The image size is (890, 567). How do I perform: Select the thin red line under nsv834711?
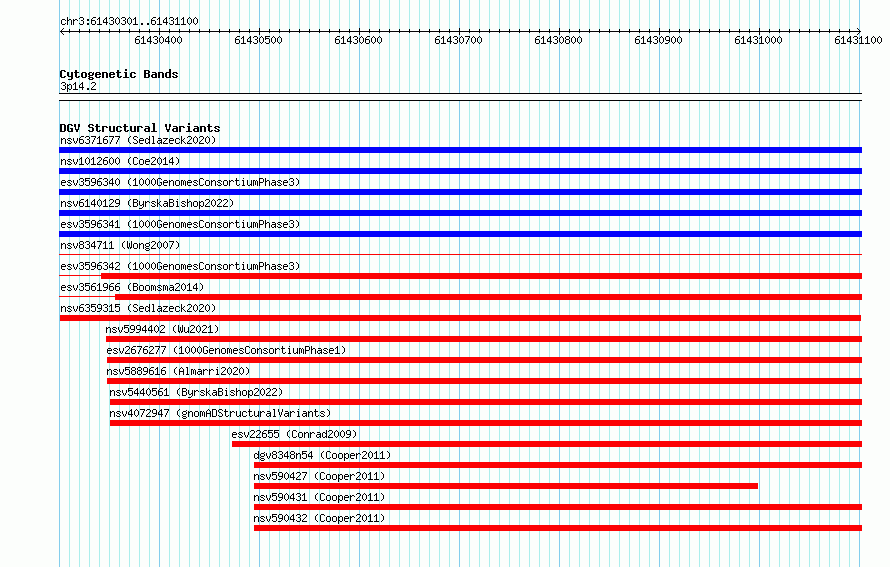click(460, 254)
